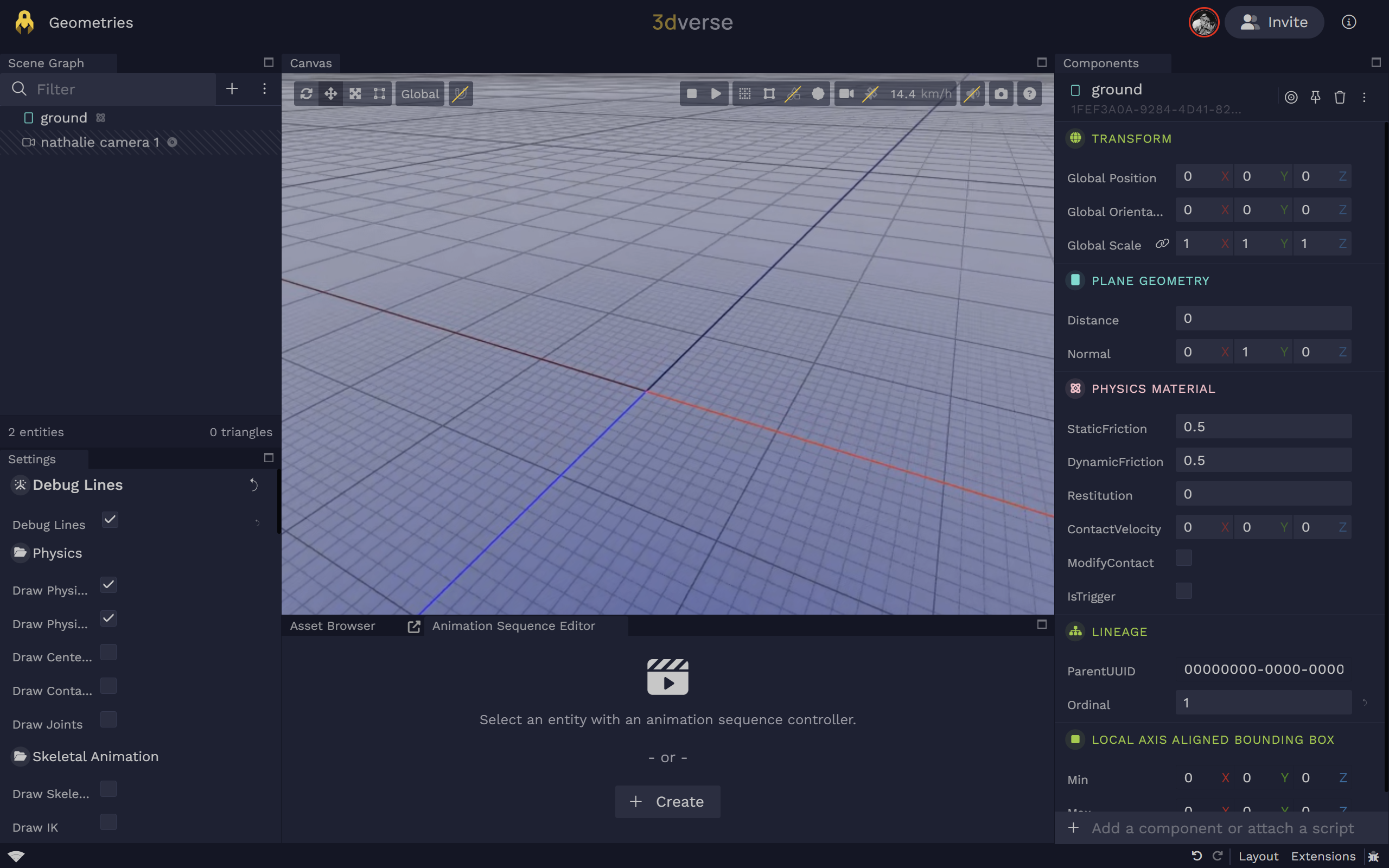Click the solid blob shading icon
The height and width of the screenshot is (868, 1389).
coord(818,93)
